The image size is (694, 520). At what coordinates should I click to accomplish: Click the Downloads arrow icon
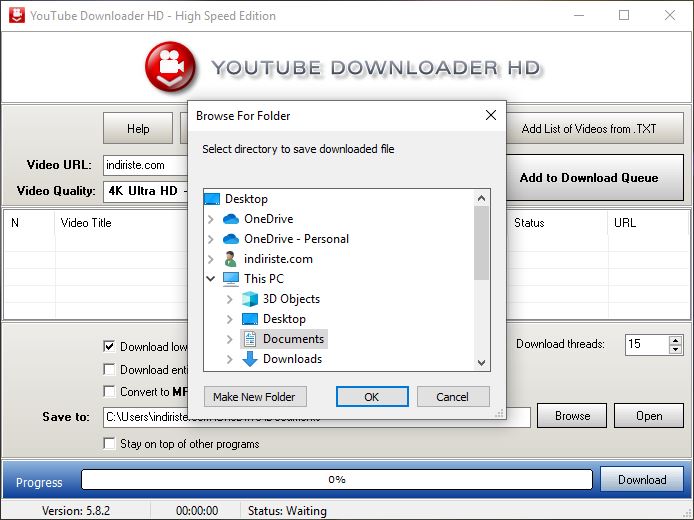[250, 359]
